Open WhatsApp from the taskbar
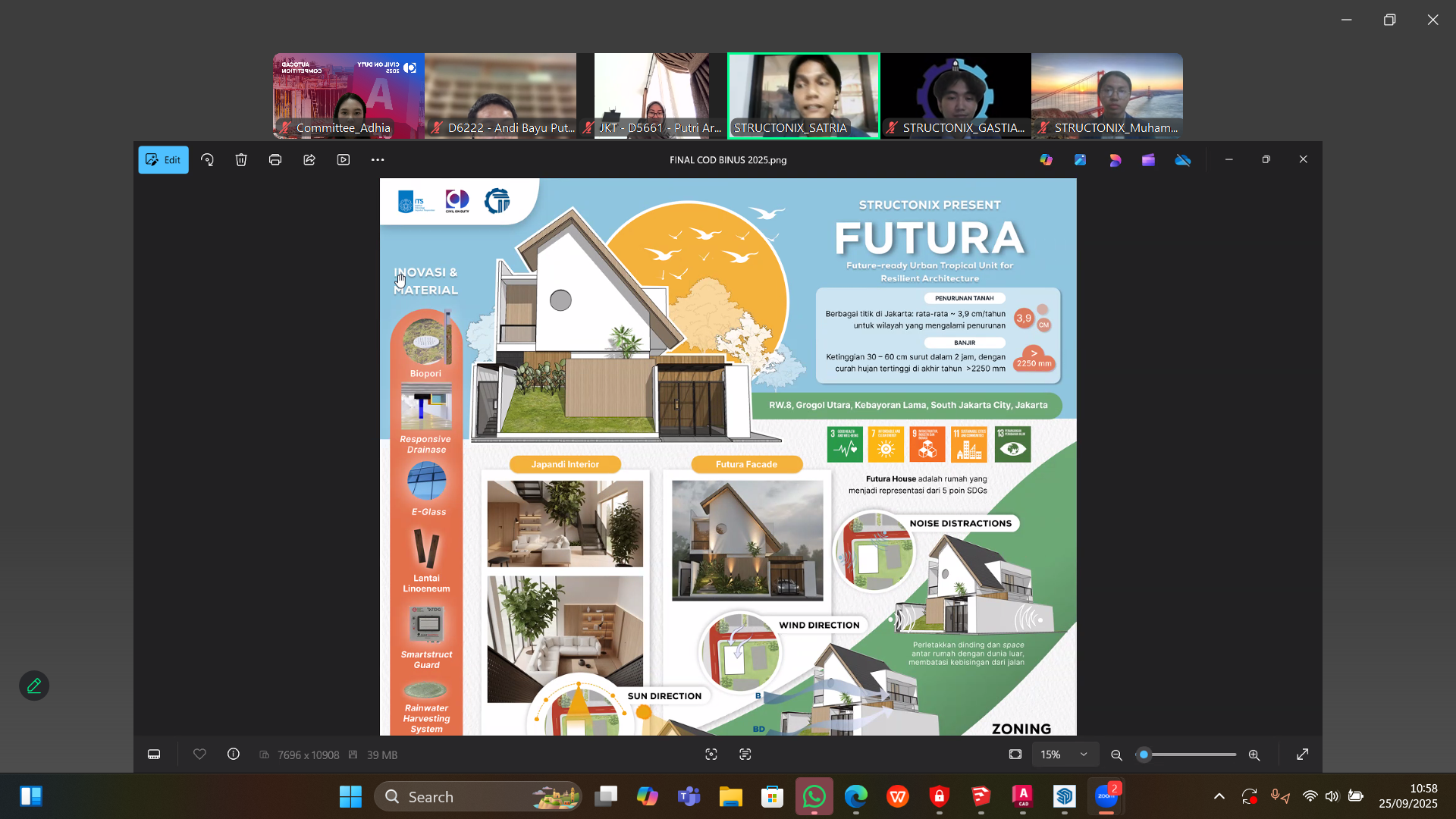The width and height of the screenshot is (1456, 819). pos(814,796)
